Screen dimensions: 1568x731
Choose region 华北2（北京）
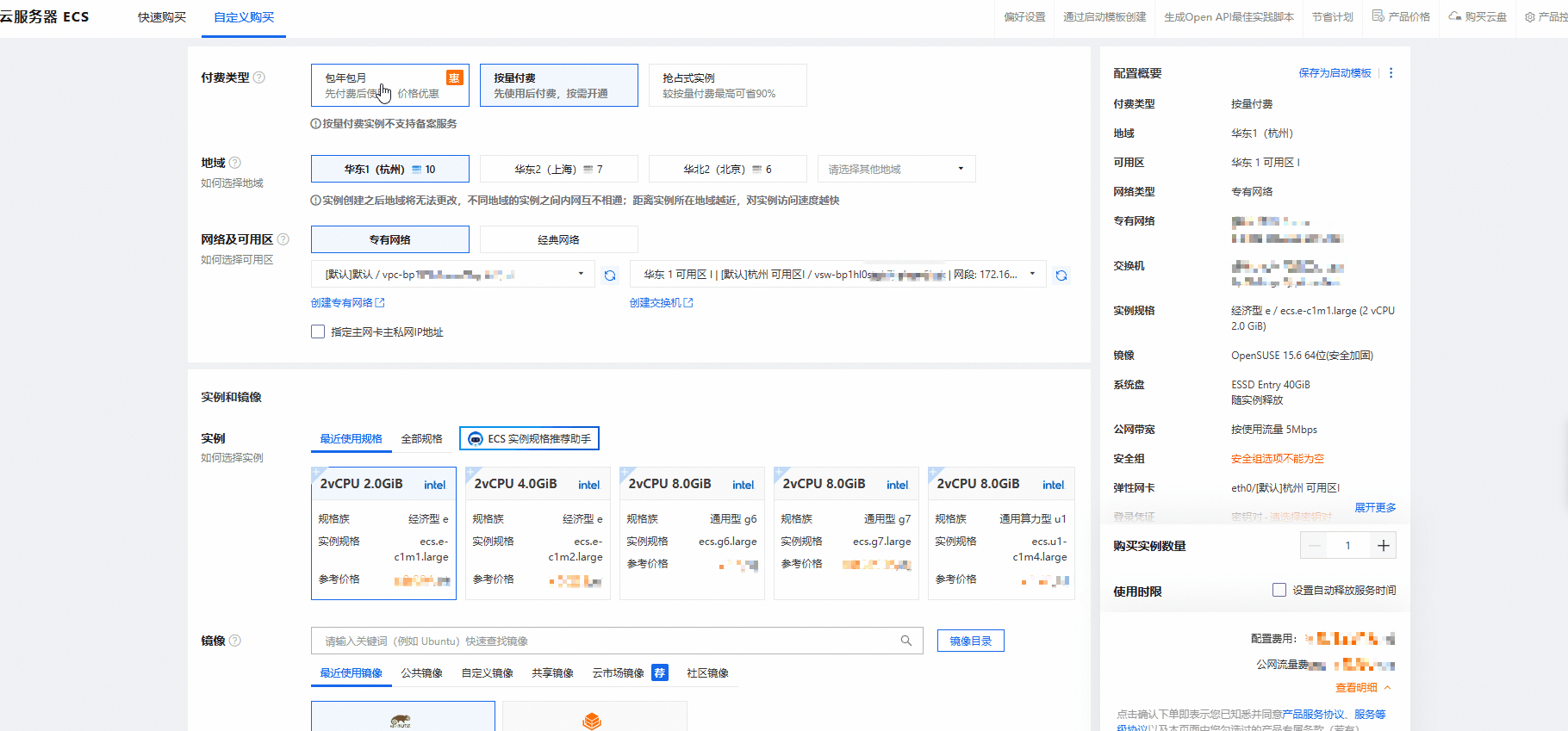[x=728, y=169]
